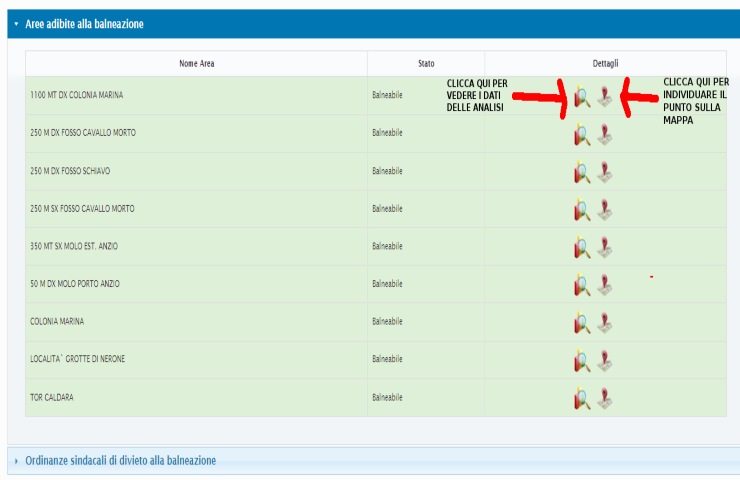View analysis data for TOR CALDARA
Screen dimensions: 740x480
pyautogui.click(x=582, y=398)
